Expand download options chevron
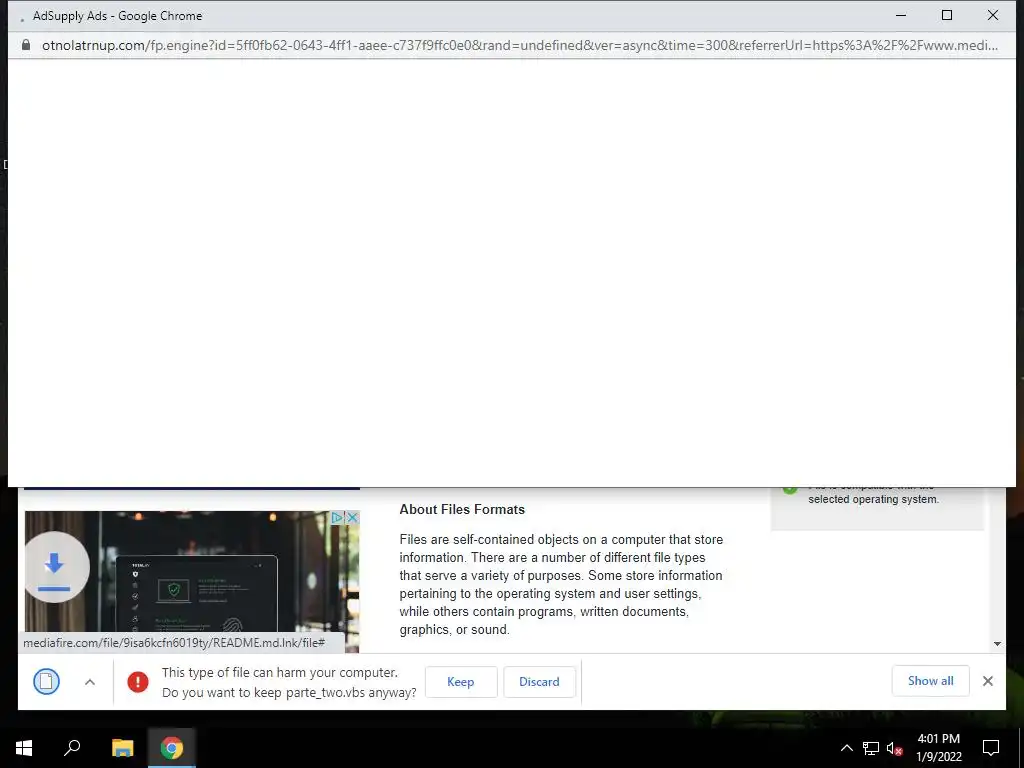Viewport: 1024px width, 768px height. (90, 682)
